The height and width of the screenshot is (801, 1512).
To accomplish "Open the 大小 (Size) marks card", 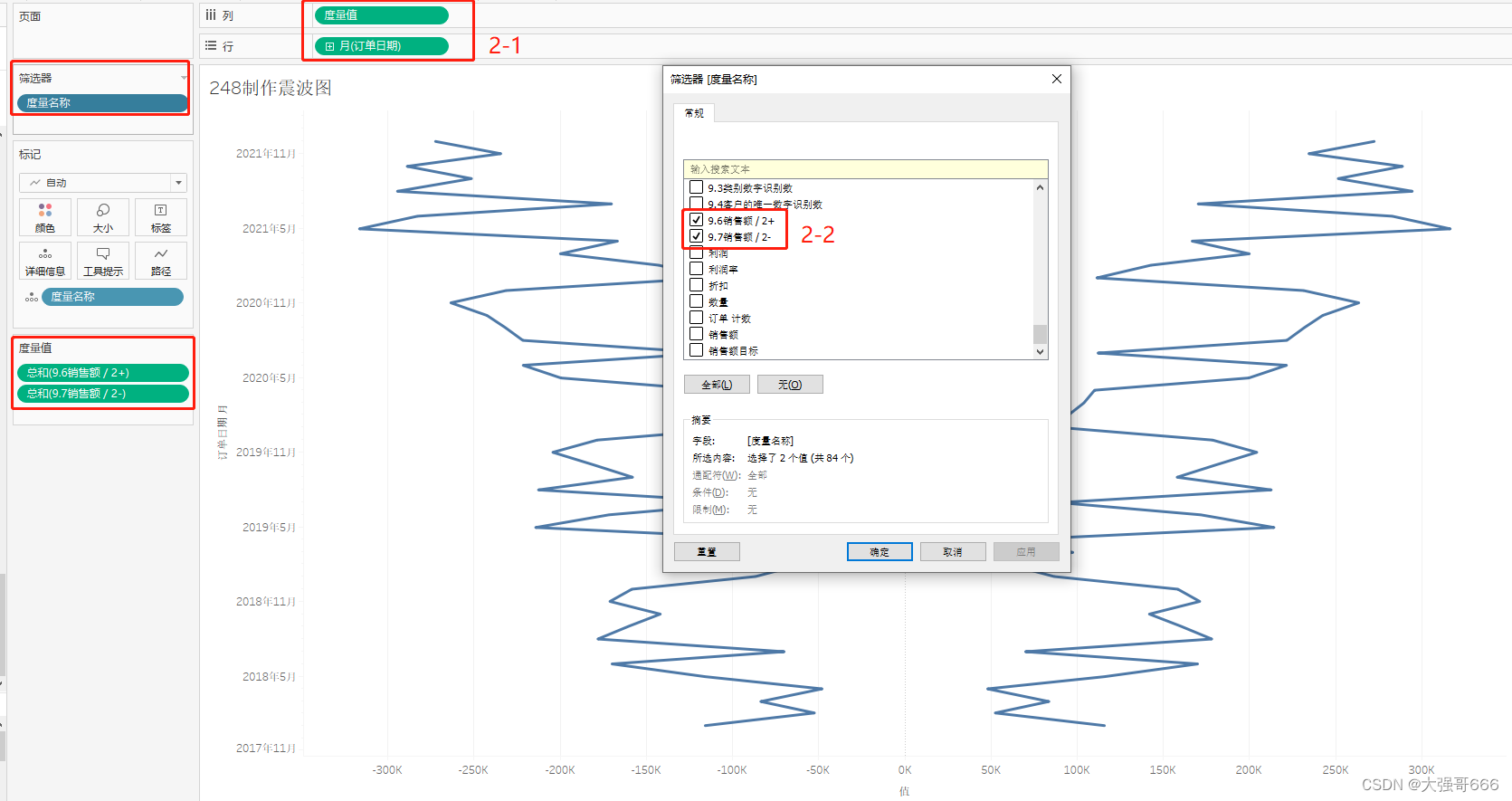I will (103, 217).
